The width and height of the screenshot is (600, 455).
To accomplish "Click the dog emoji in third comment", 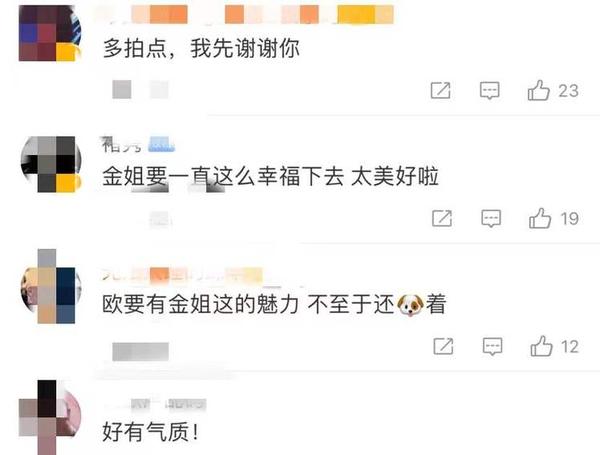I will coord(410,305).
